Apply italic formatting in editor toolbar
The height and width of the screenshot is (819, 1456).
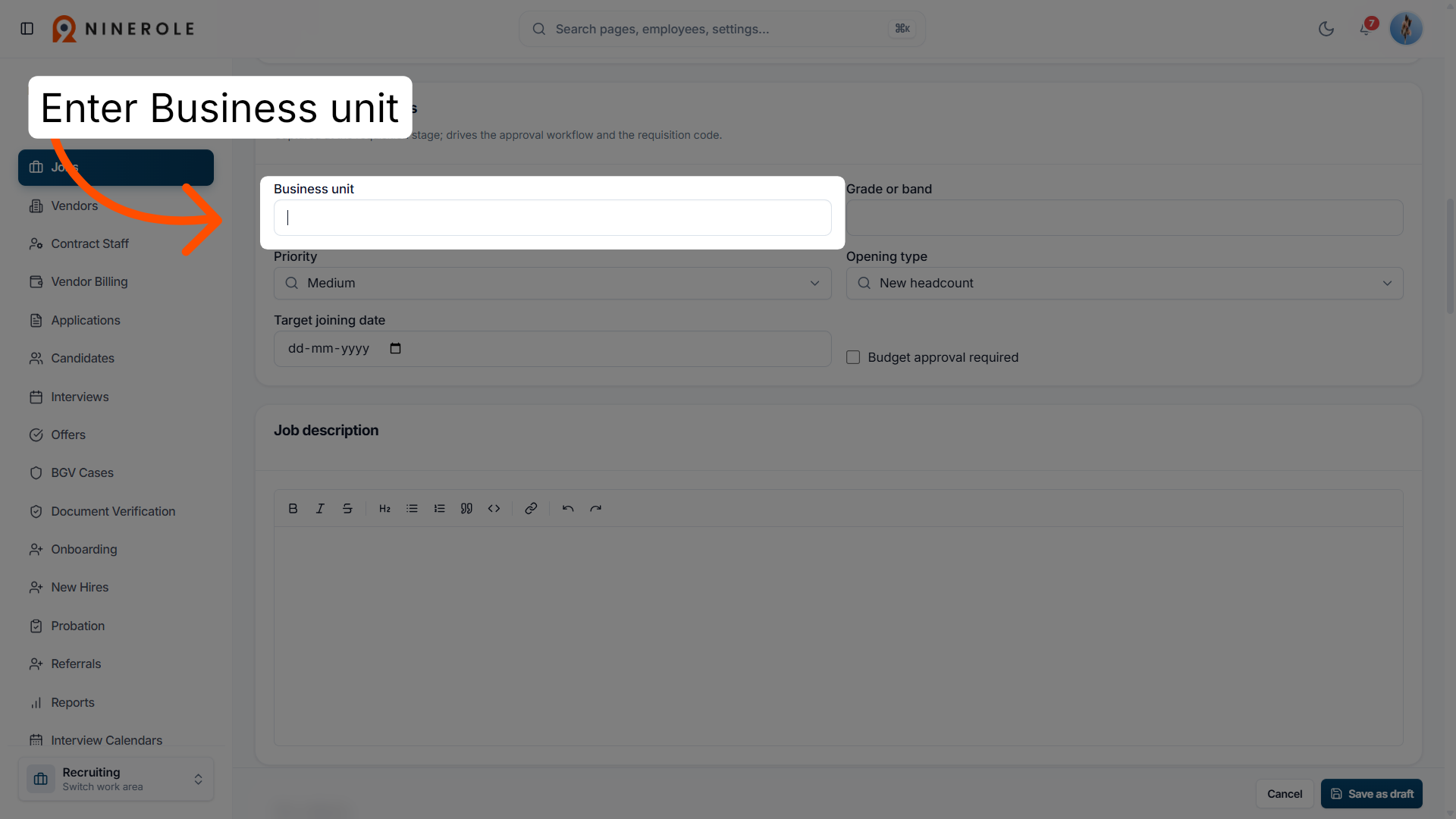pos(320,509)
